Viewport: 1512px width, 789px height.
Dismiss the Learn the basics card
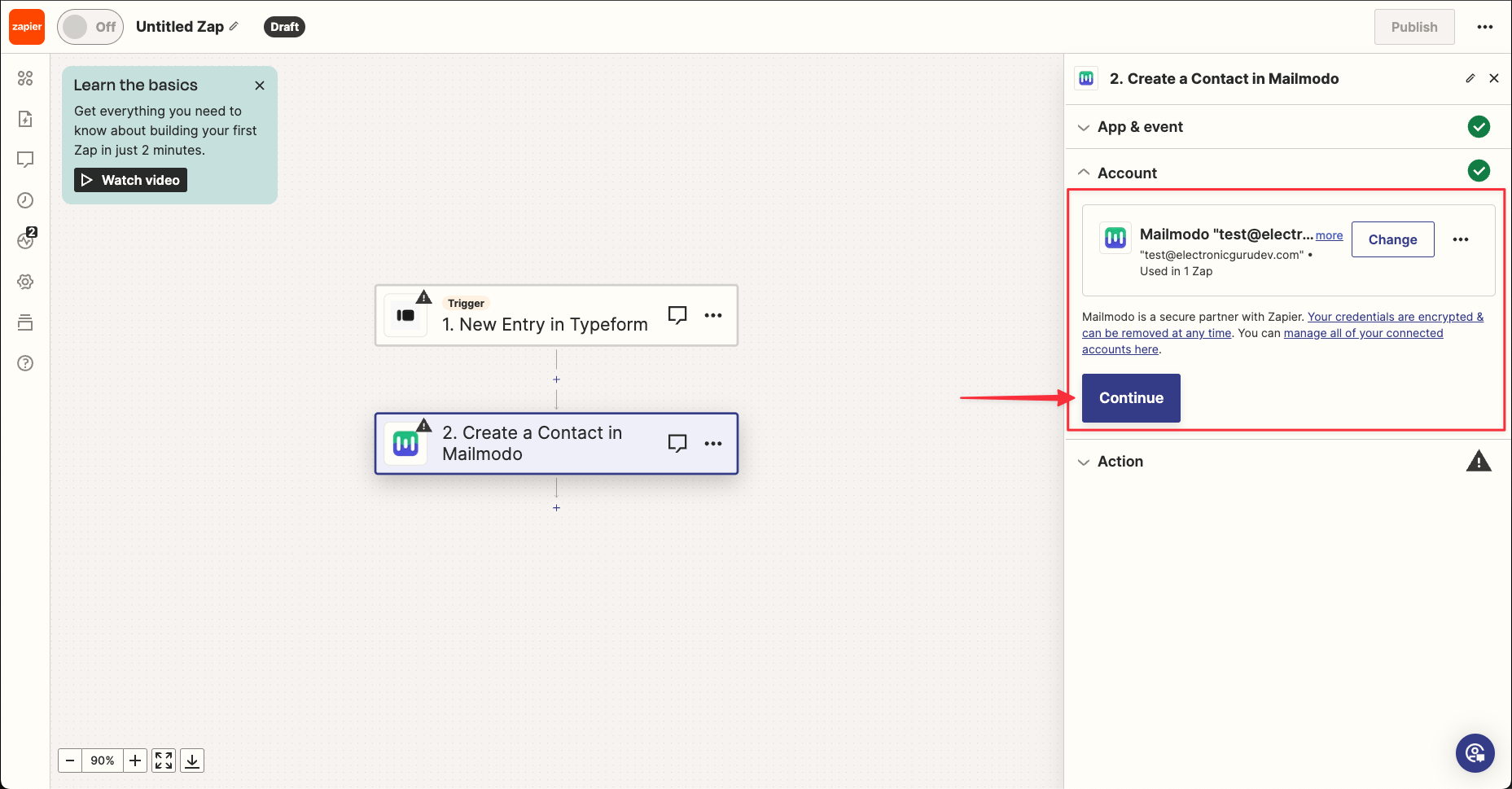coord(260,85)
